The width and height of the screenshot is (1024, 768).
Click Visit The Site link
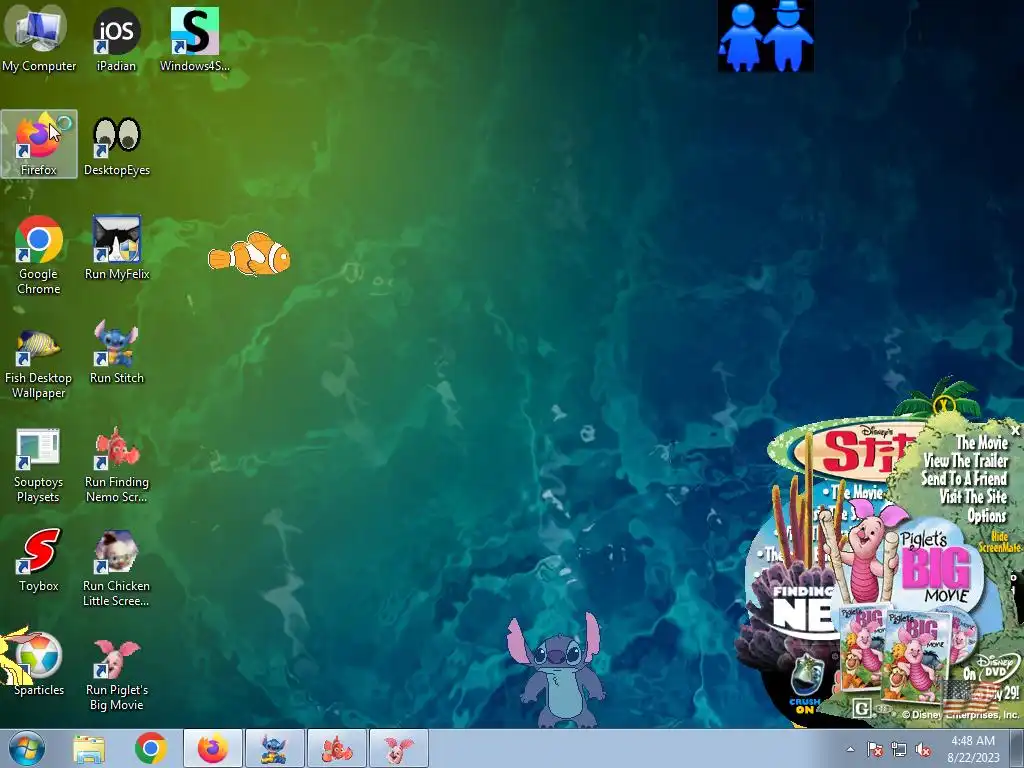[973, 497]
